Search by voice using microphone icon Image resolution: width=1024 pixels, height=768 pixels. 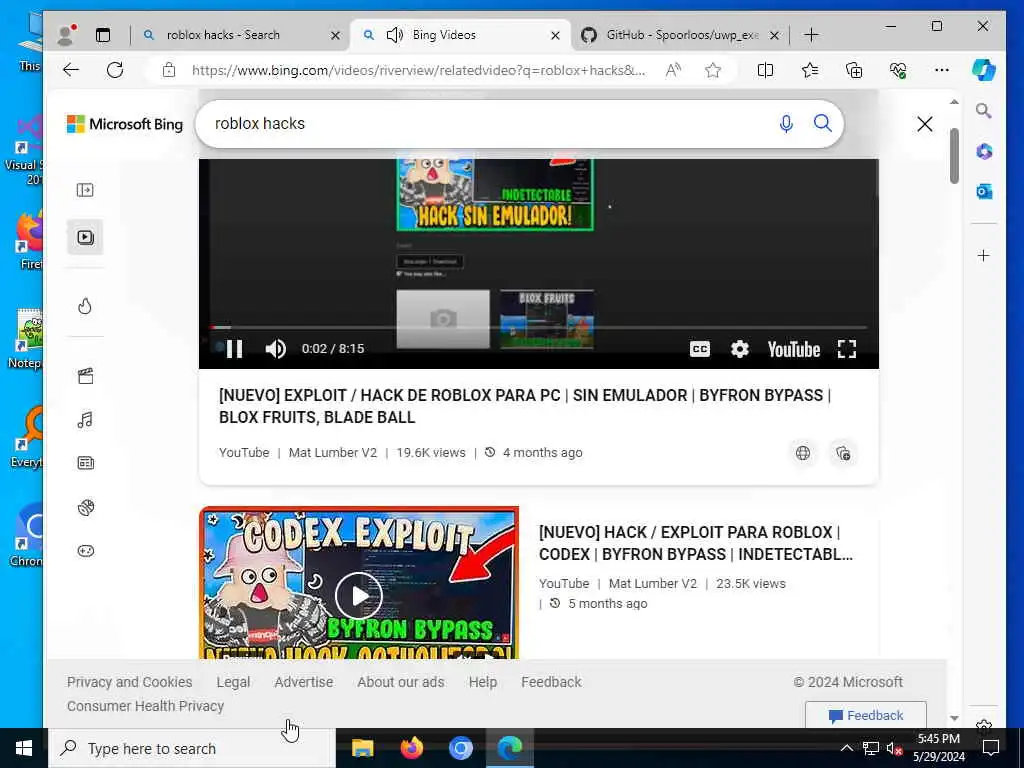[786, 123]
